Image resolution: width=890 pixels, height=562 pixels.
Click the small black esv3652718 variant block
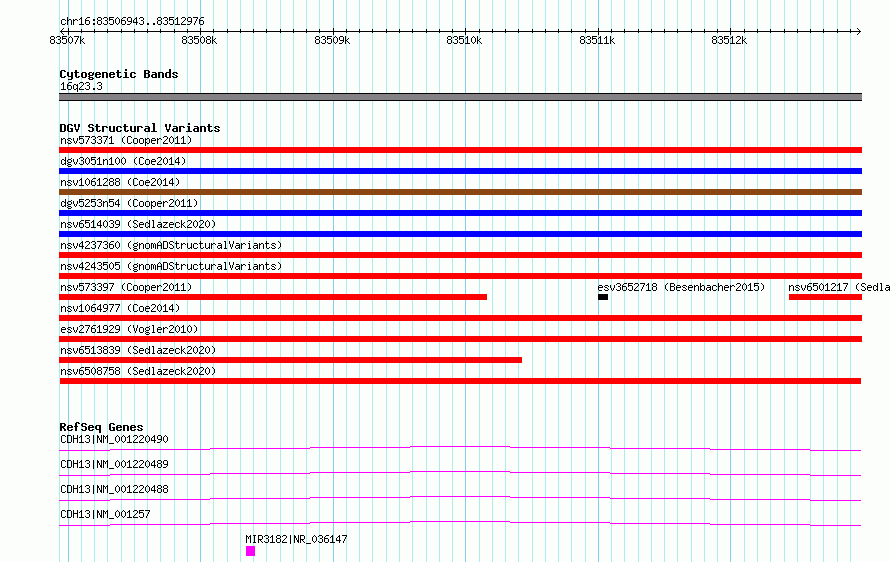603,297
